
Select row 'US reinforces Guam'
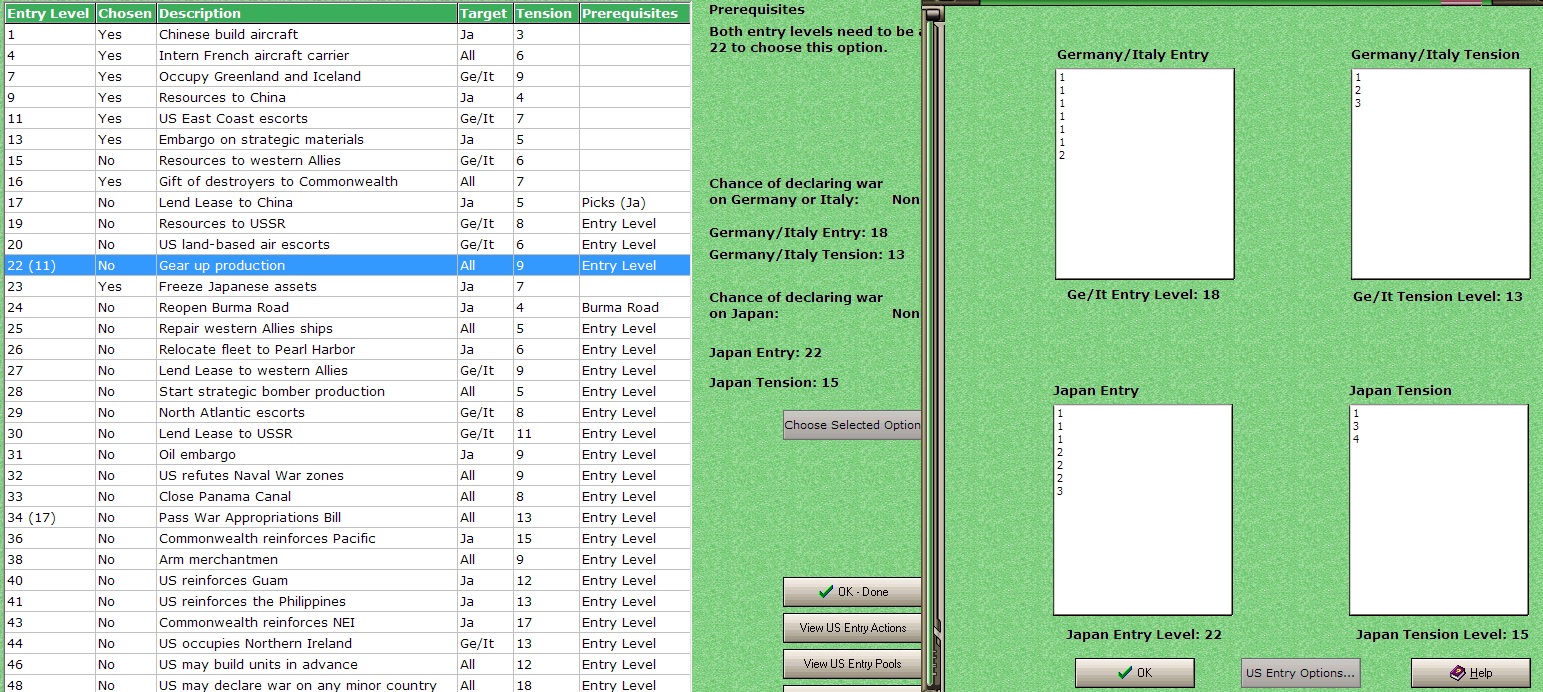pyautogui.click(x=347, y=580)
